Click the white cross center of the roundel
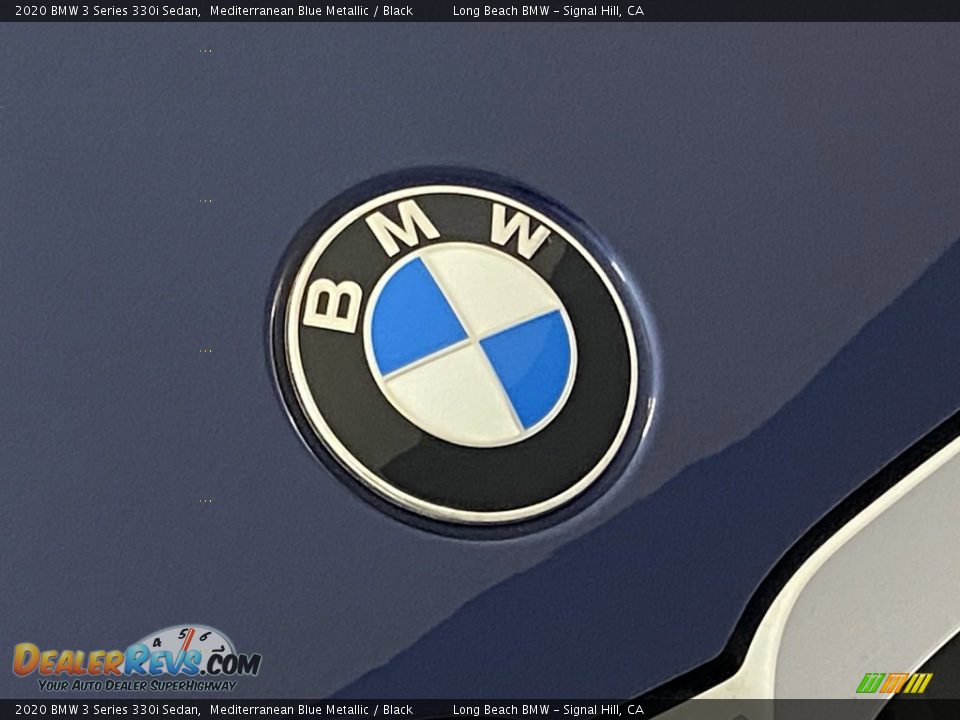This screenshot has height=720, width=960. (x=470, y=343)
